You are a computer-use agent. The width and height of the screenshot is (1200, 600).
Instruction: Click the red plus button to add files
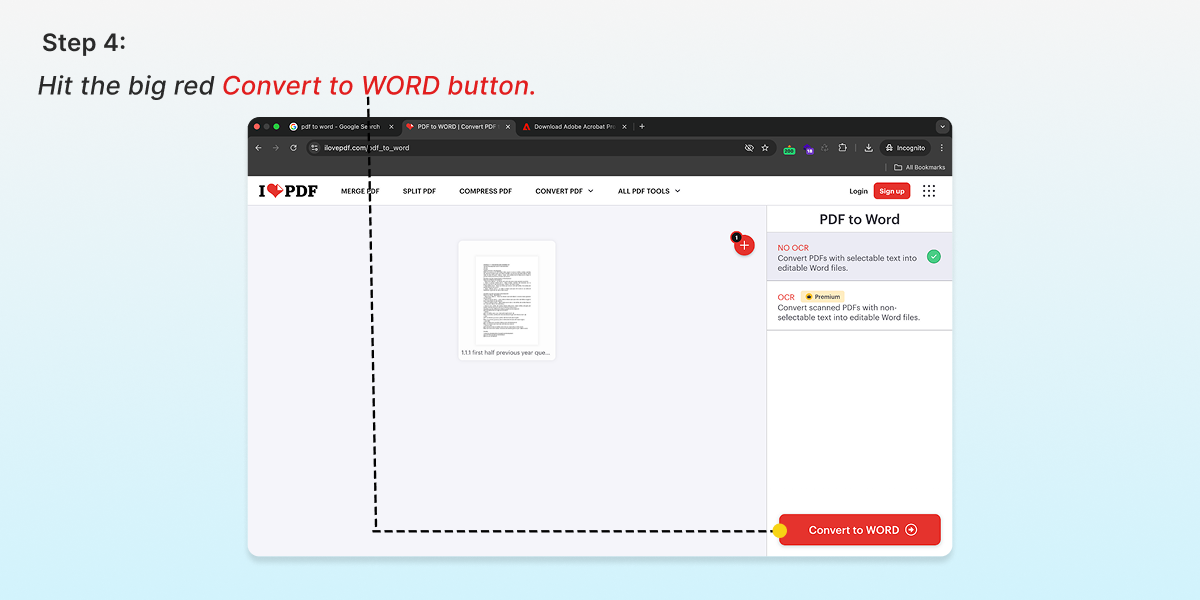click(744, 244)
